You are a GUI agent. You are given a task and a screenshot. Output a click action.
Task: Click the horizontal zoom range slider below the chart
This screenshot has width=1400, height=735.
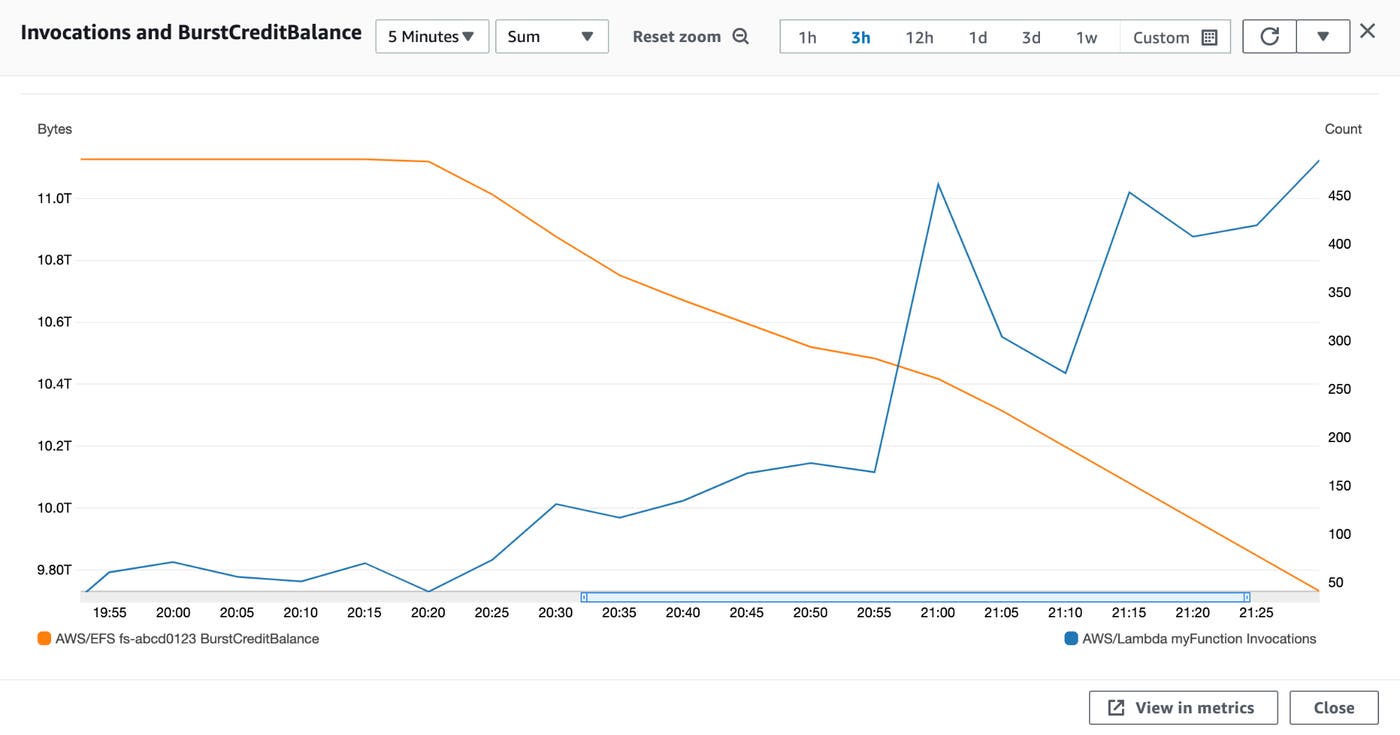[915, 597]
